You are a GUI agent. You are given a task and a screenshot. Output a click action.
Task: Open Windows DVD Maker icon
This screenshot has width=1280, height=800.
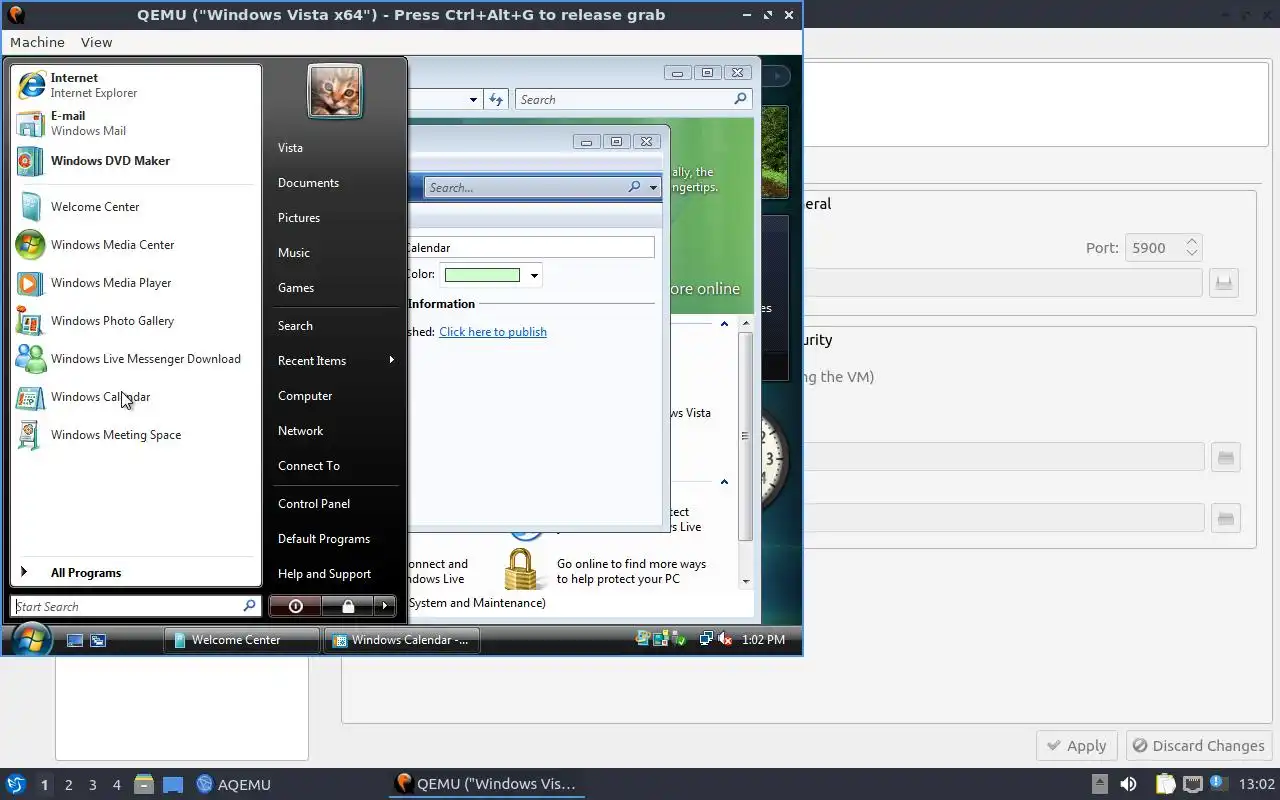pos(31,161)
